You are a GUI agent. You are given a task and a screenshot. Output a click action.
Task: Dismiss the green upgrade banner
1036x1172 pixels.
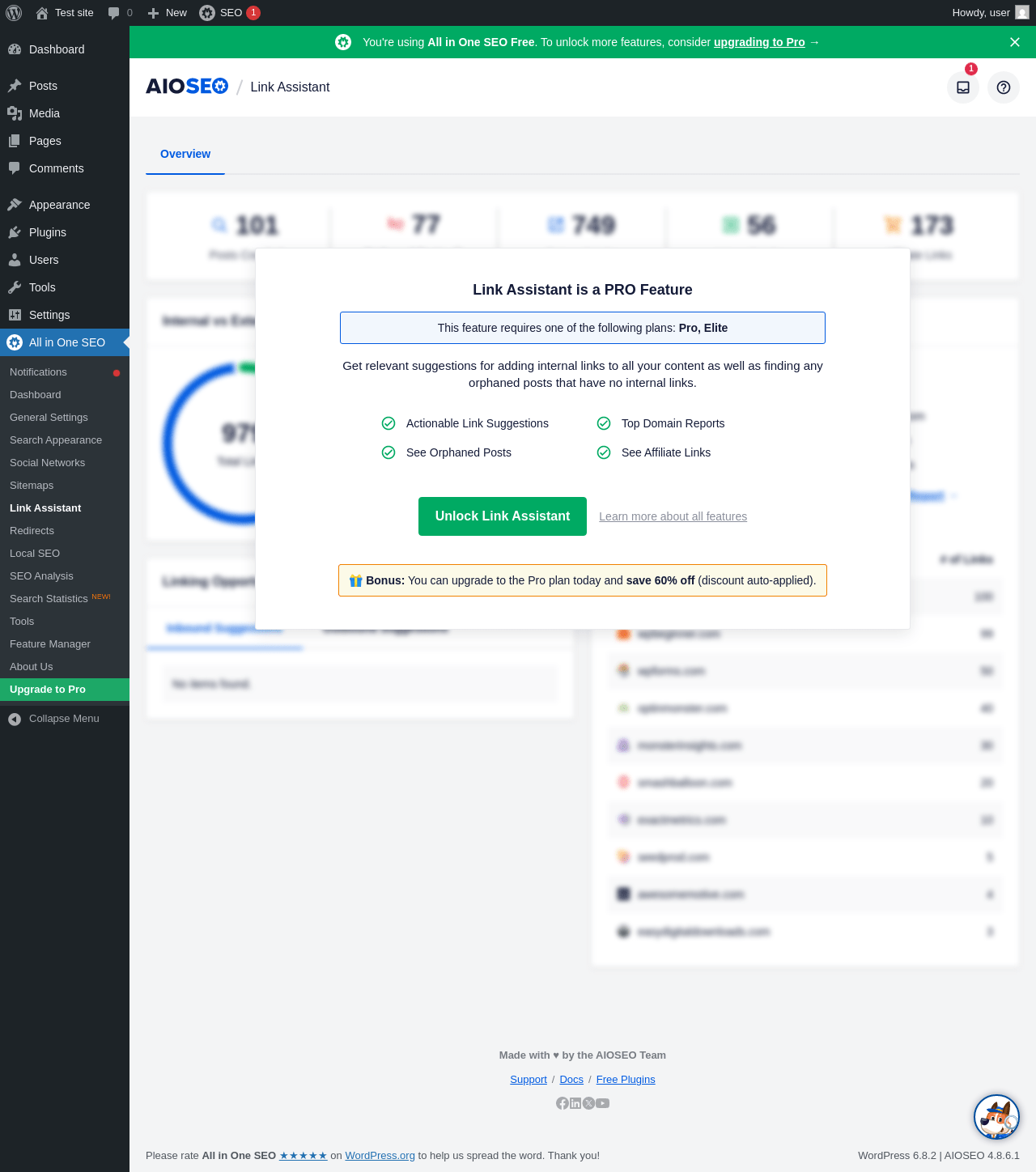click(x=1015, y=42)
